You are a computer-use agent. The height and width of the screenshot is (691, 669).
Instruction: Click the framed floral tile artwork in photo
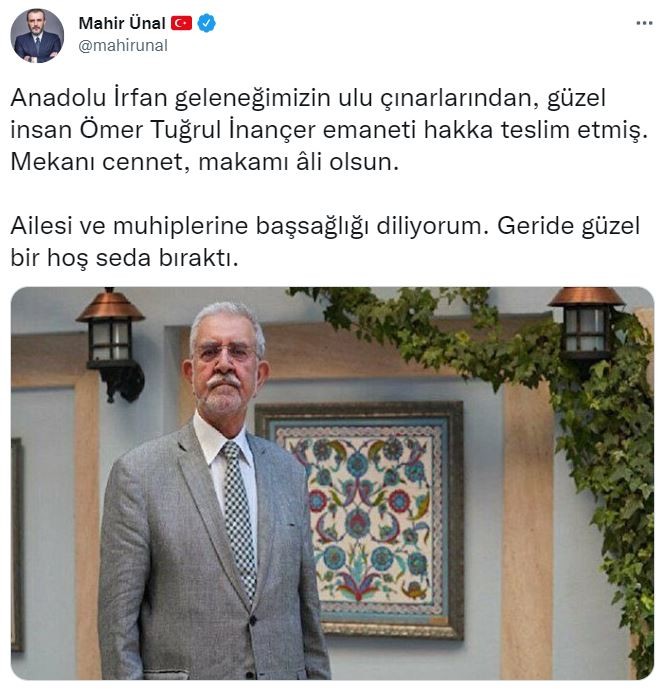359,520
